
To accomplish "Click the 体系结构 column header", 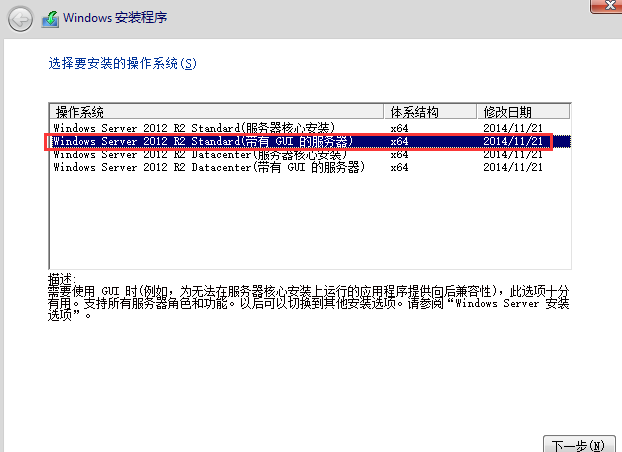I will click(430, 112).
